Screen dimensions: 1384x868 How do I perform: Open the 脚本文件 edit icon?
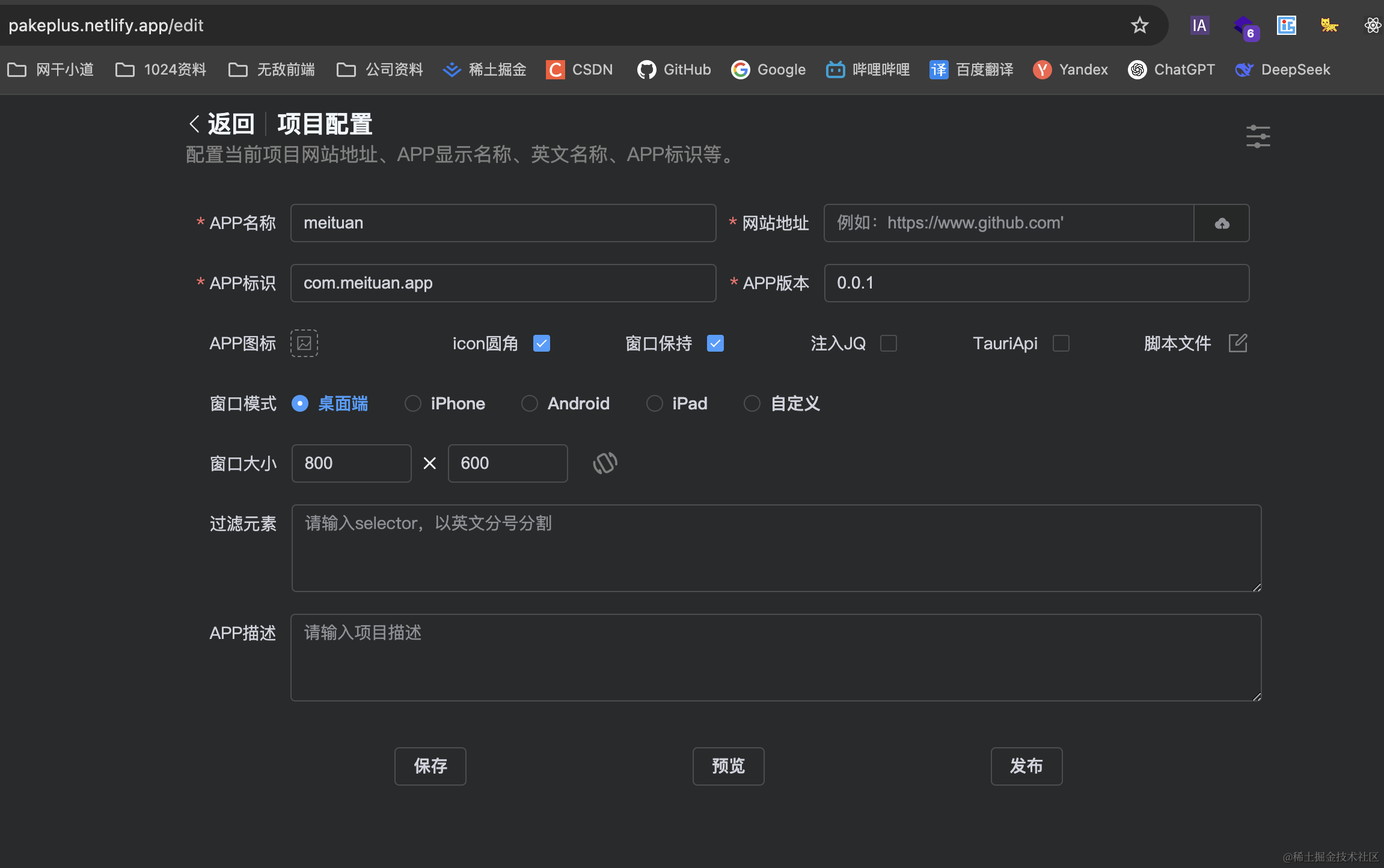click(x=1238, y=343)
